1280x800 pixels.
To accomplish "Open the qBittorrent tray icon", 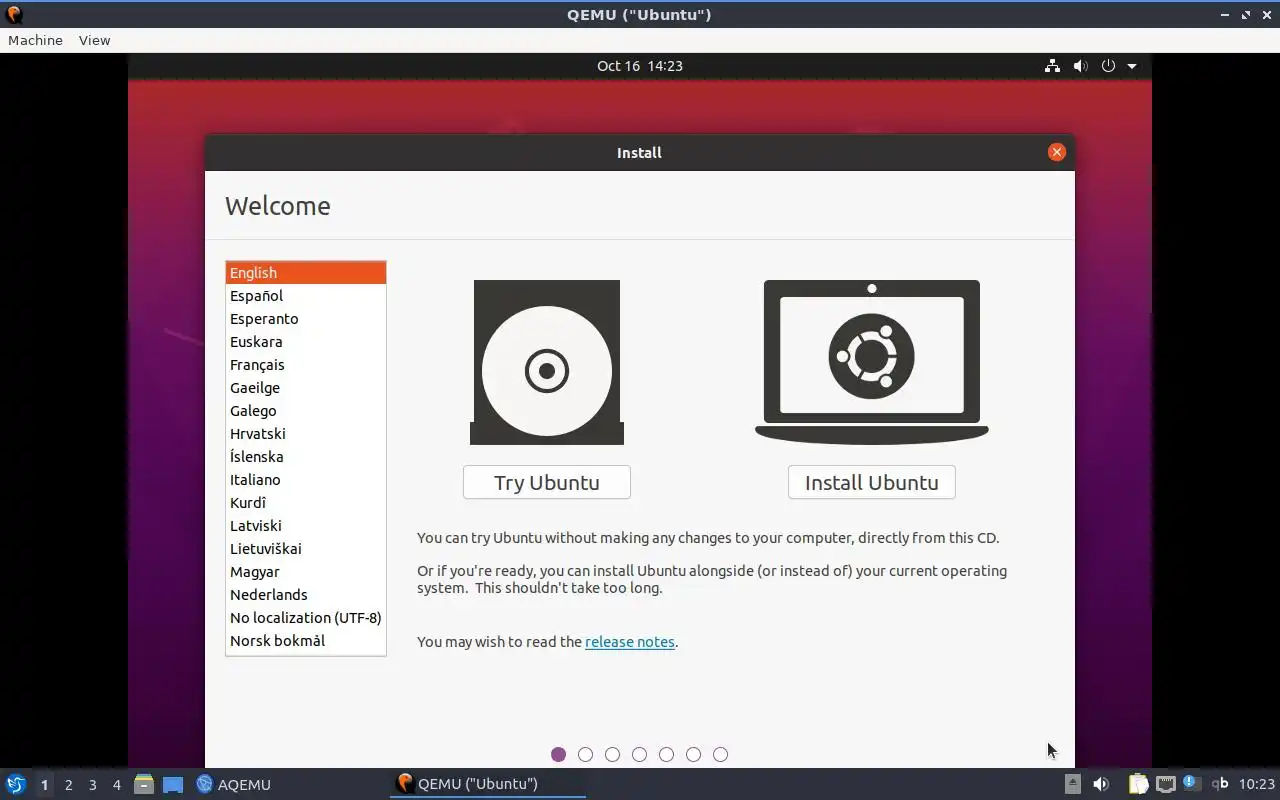I will 1220,784.
